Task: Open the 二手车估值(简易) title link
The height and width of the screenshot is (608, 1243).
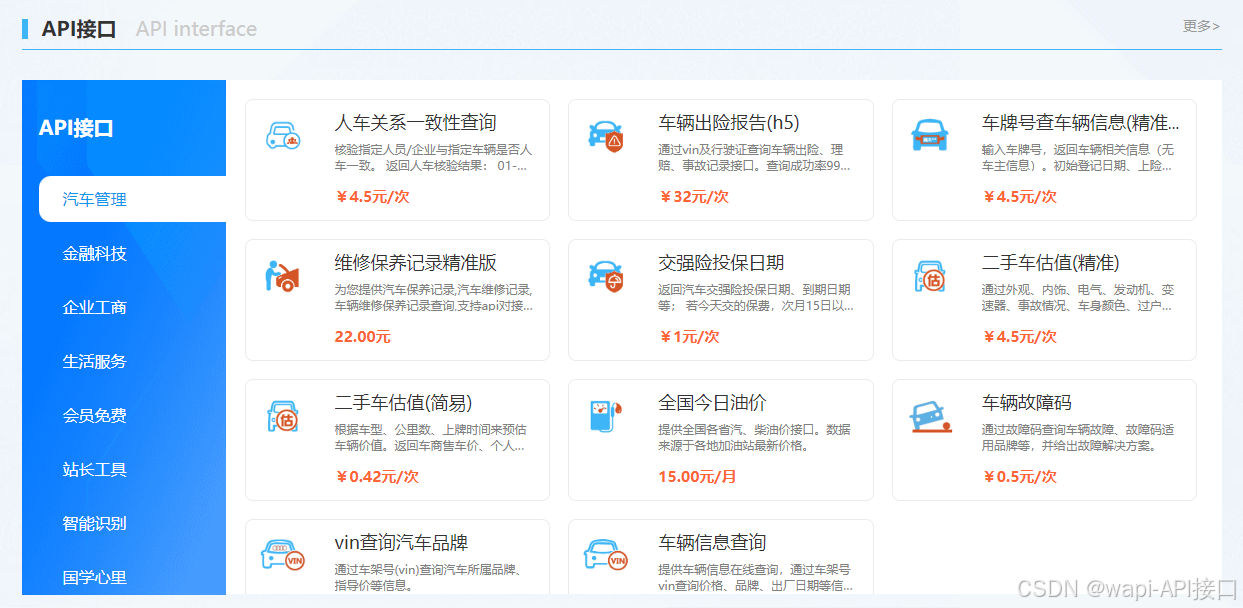Action: pyautogui.click(x=402, y=403)
